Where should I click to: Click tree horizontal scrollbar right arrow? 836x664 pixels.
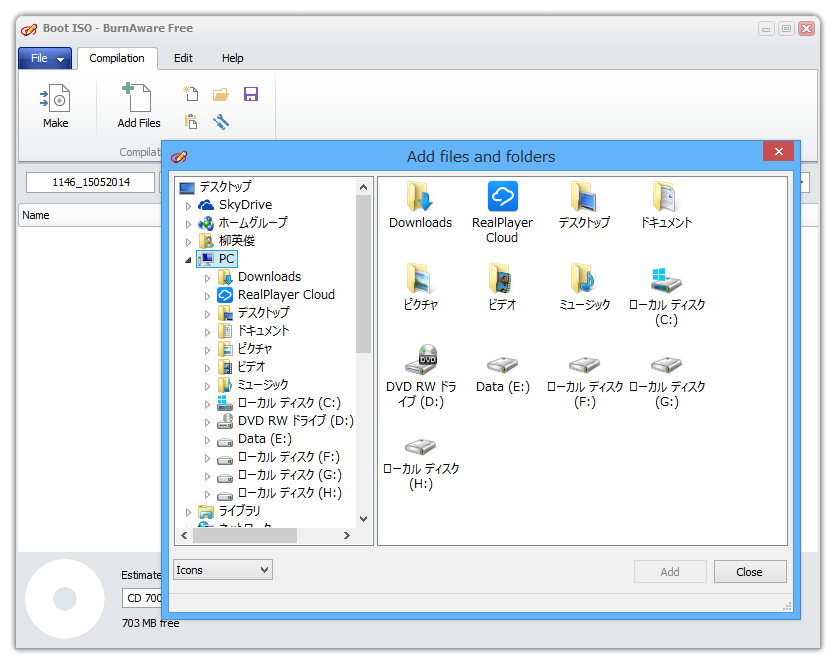point(347,535)
